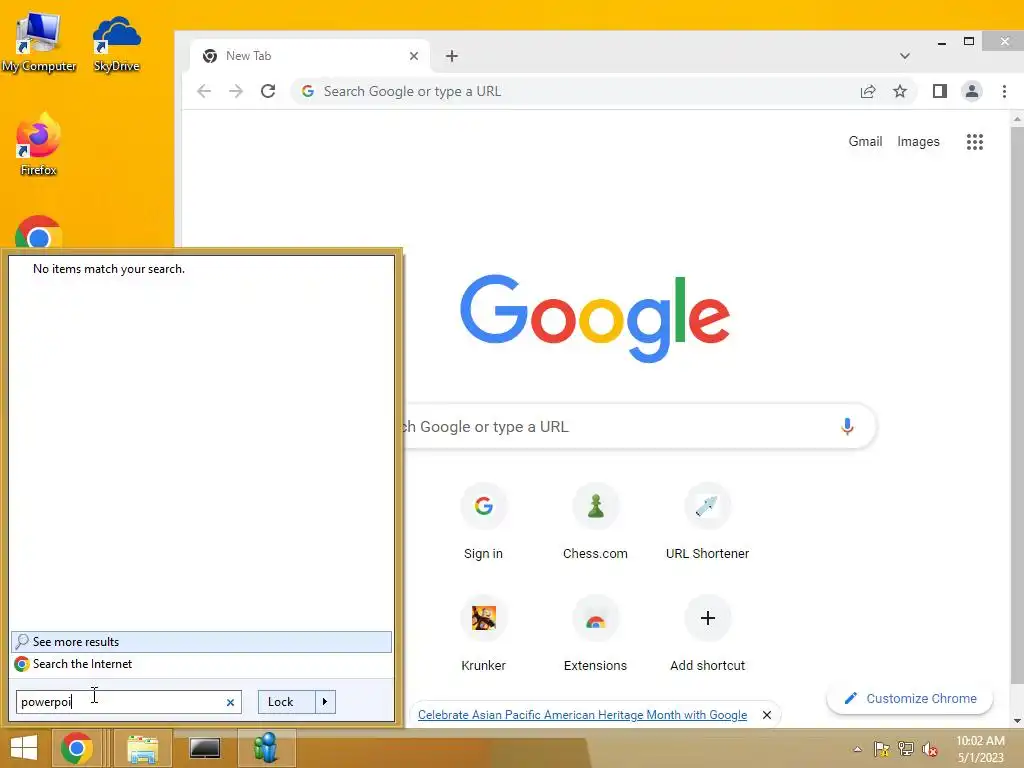This screenshot has height=768, width=1024.
Task: Open a new tab with the plus button
Action: [x=451, y=56]
